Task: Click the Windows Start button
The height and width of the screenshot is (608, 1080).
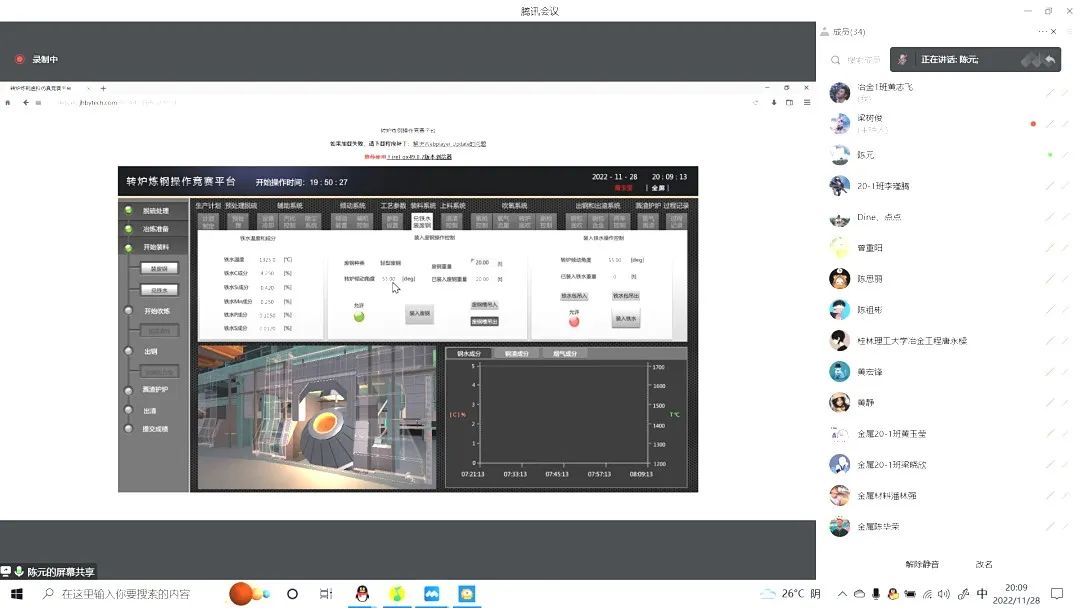Action: (x=16, y=594)
